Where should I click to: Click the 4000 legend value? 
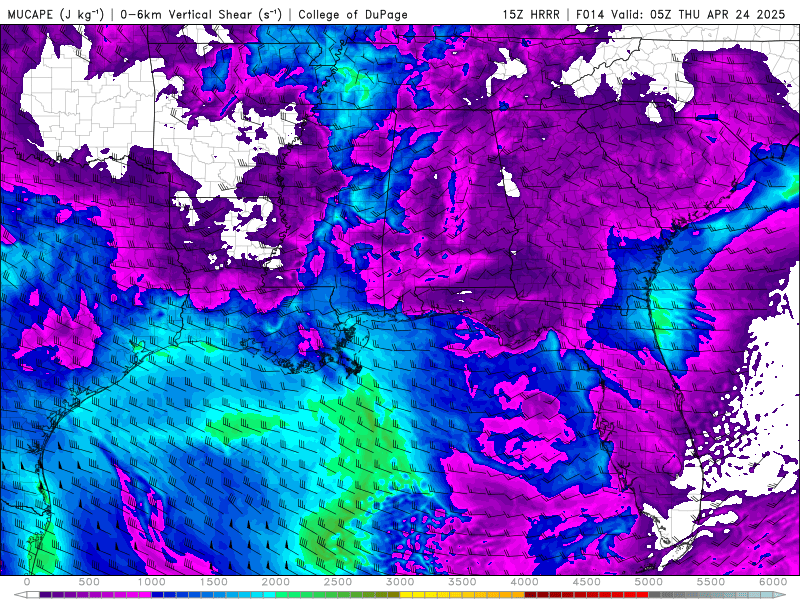tap(525, 582)
